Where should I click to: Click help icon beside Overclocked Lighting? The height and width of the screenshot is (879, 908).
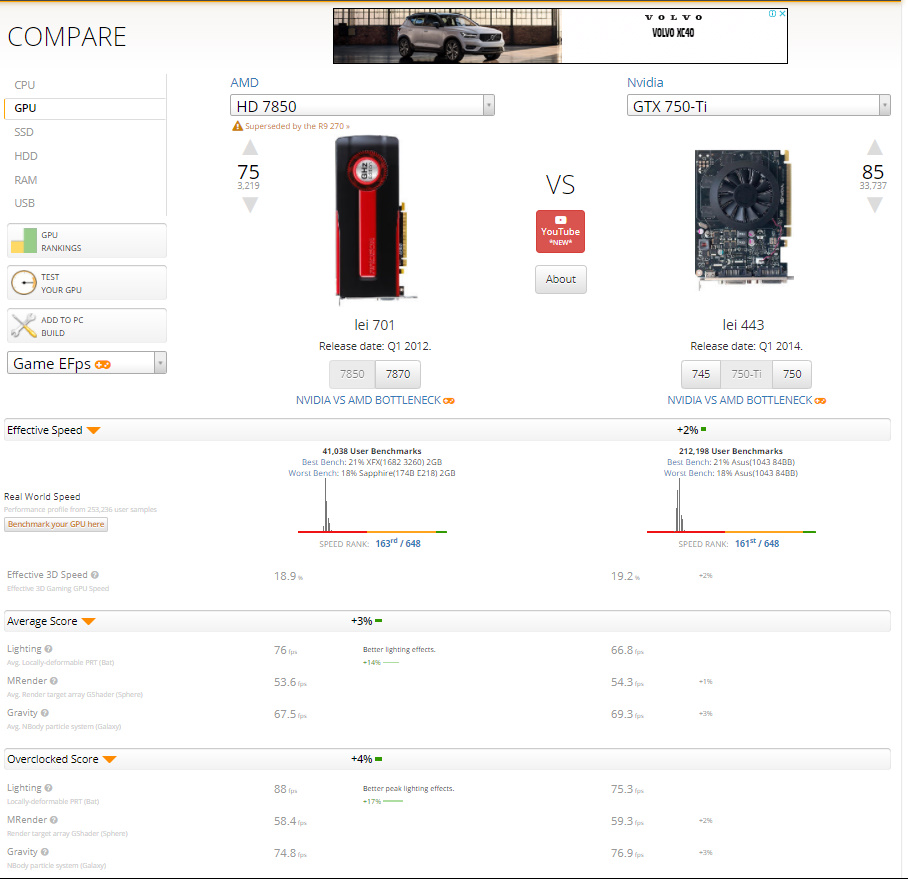[x=49, y=788]
